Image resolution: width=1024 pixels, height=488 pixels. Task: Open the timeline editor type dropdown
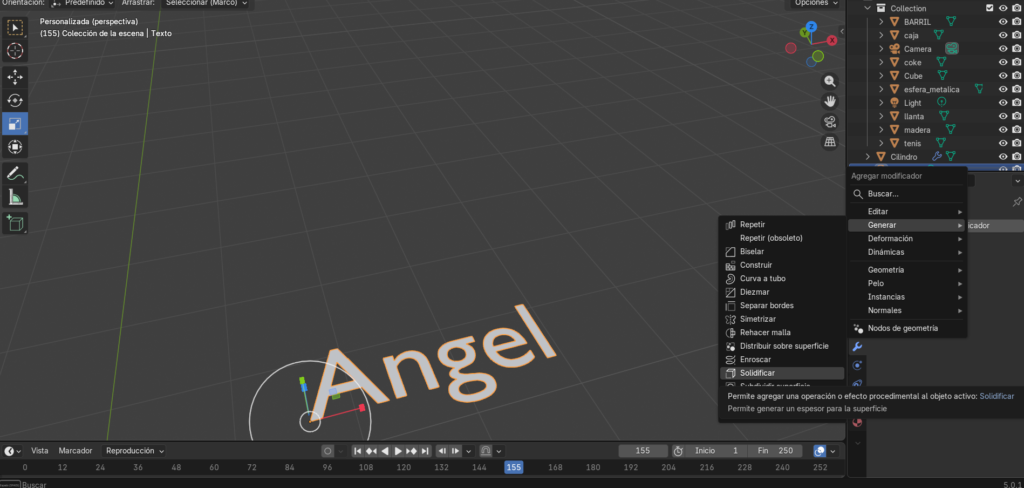(x=12, y=451)
